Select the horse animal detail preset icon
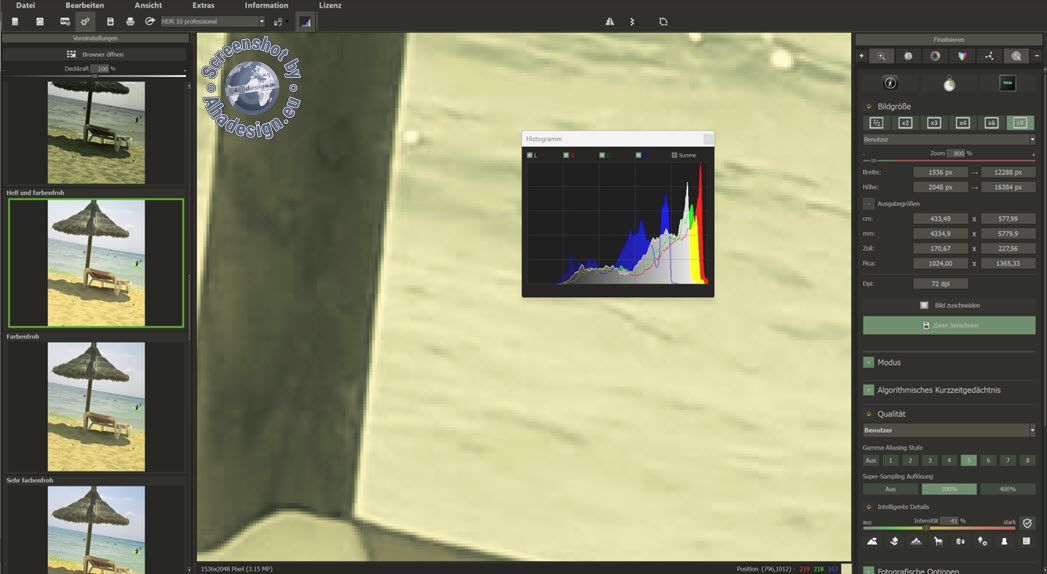 pos(938,541)
